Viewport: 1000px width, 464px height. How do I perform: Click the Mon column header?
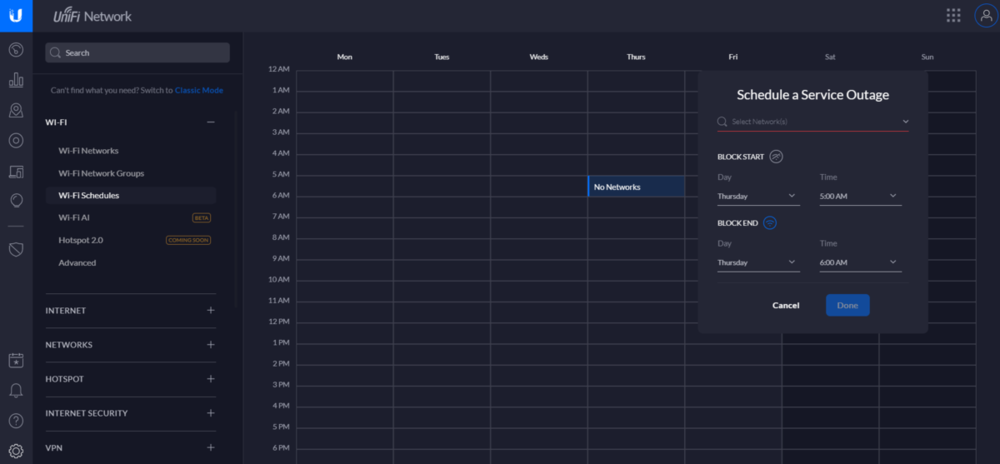(x=344, y=57)
